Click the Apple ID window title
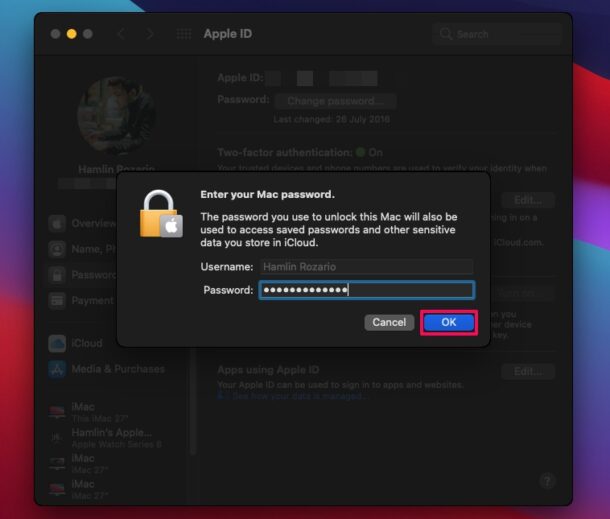Image resolution: width=610 pixels, height=519 pixels. point(228,34)
